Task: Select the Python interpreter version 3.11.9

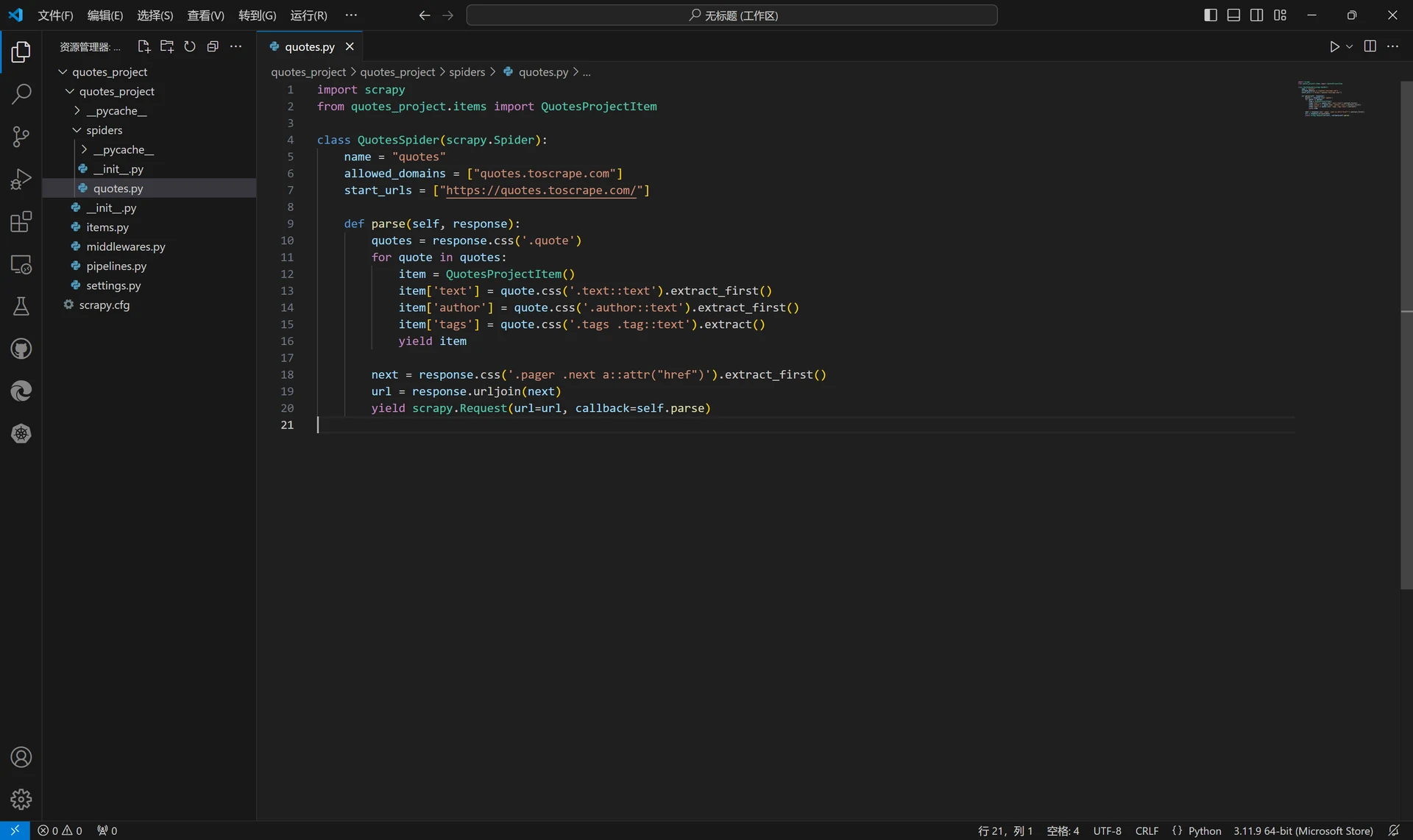Action: click(x=1303, y=830)
